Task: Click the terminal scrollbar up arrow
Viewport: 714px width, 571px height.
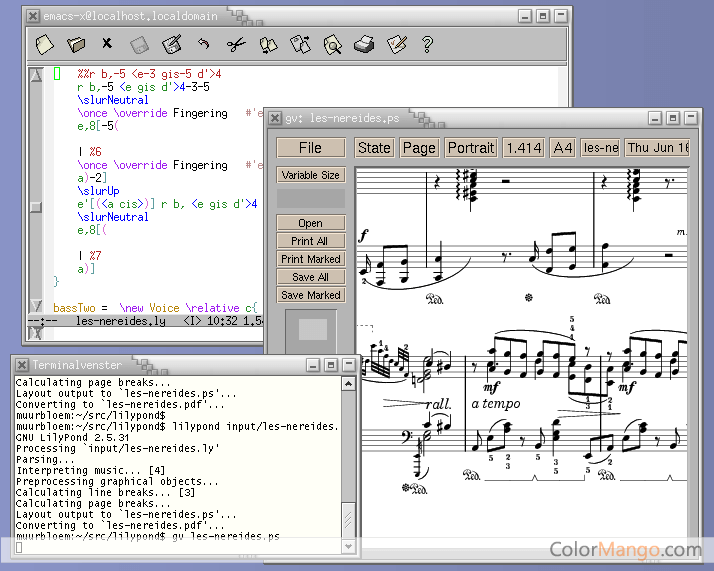Action: tap(348, 384)
